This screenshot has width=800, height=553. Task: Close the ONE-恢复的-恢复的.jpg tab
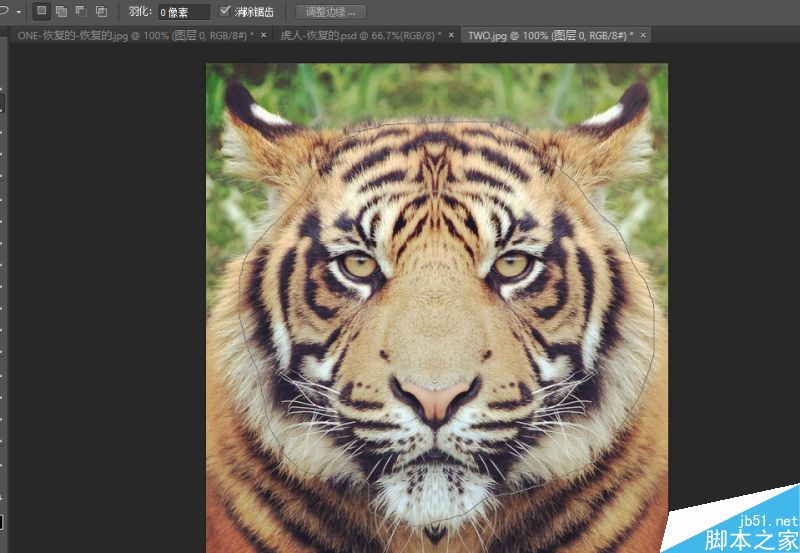click(264, 35)
